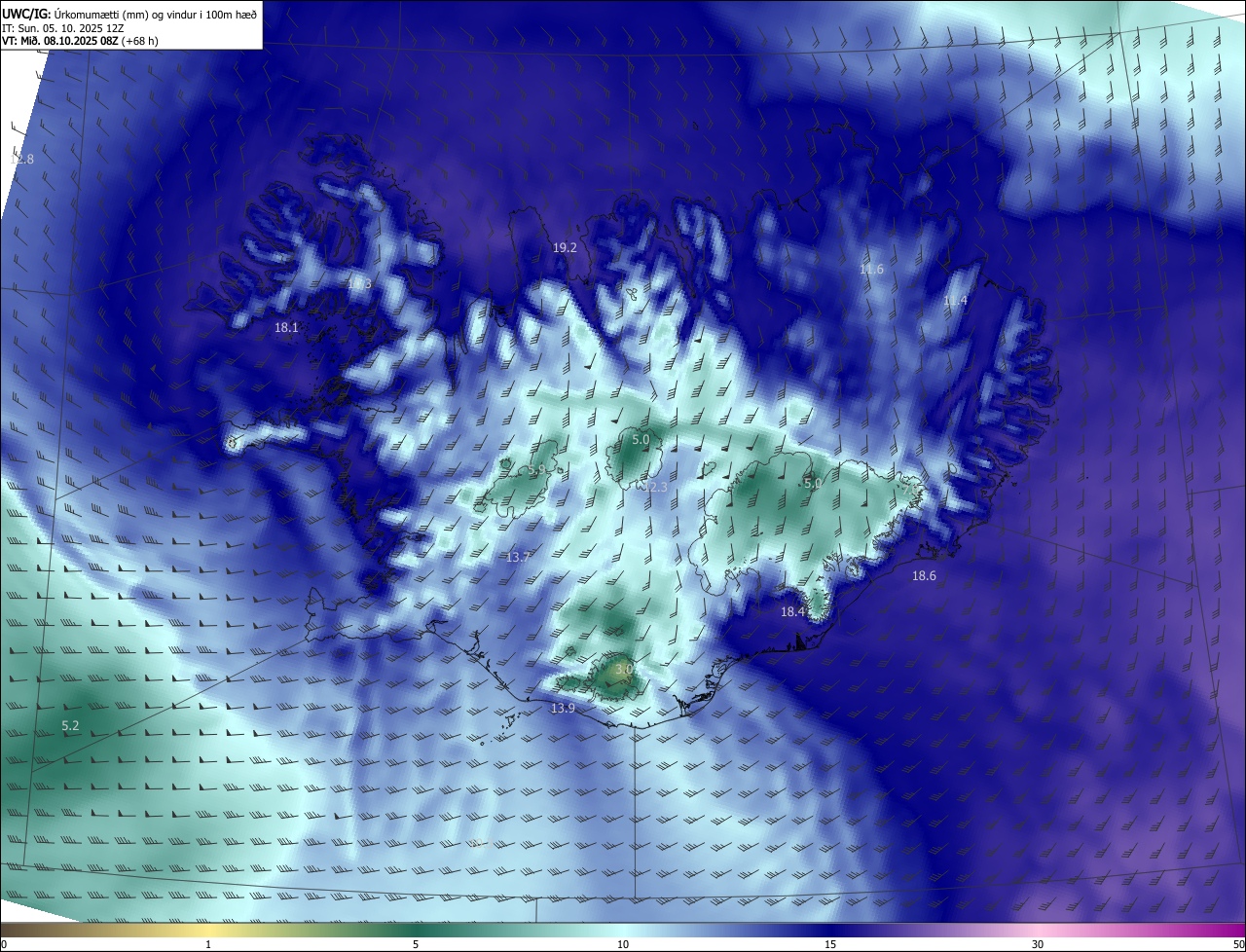Click the map value label 11.6
1246x952 pixels.
click(x=871, y=270)
